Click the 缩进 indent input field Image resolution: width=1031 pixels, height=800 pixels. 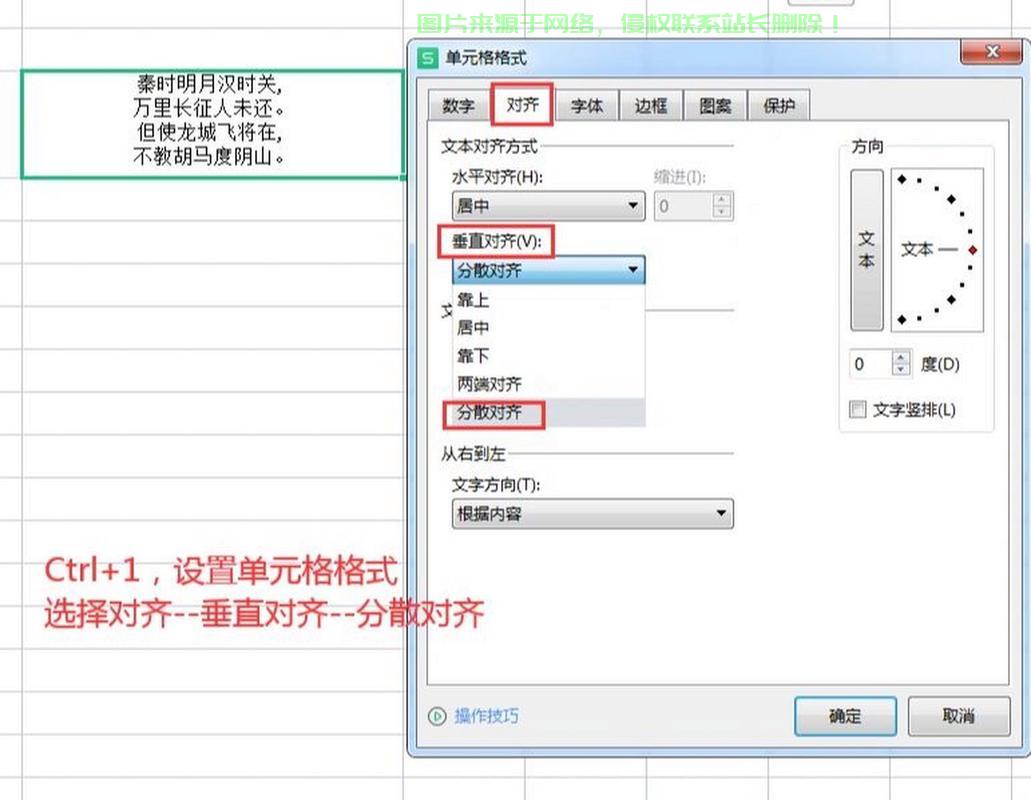(x=684, y=206)
